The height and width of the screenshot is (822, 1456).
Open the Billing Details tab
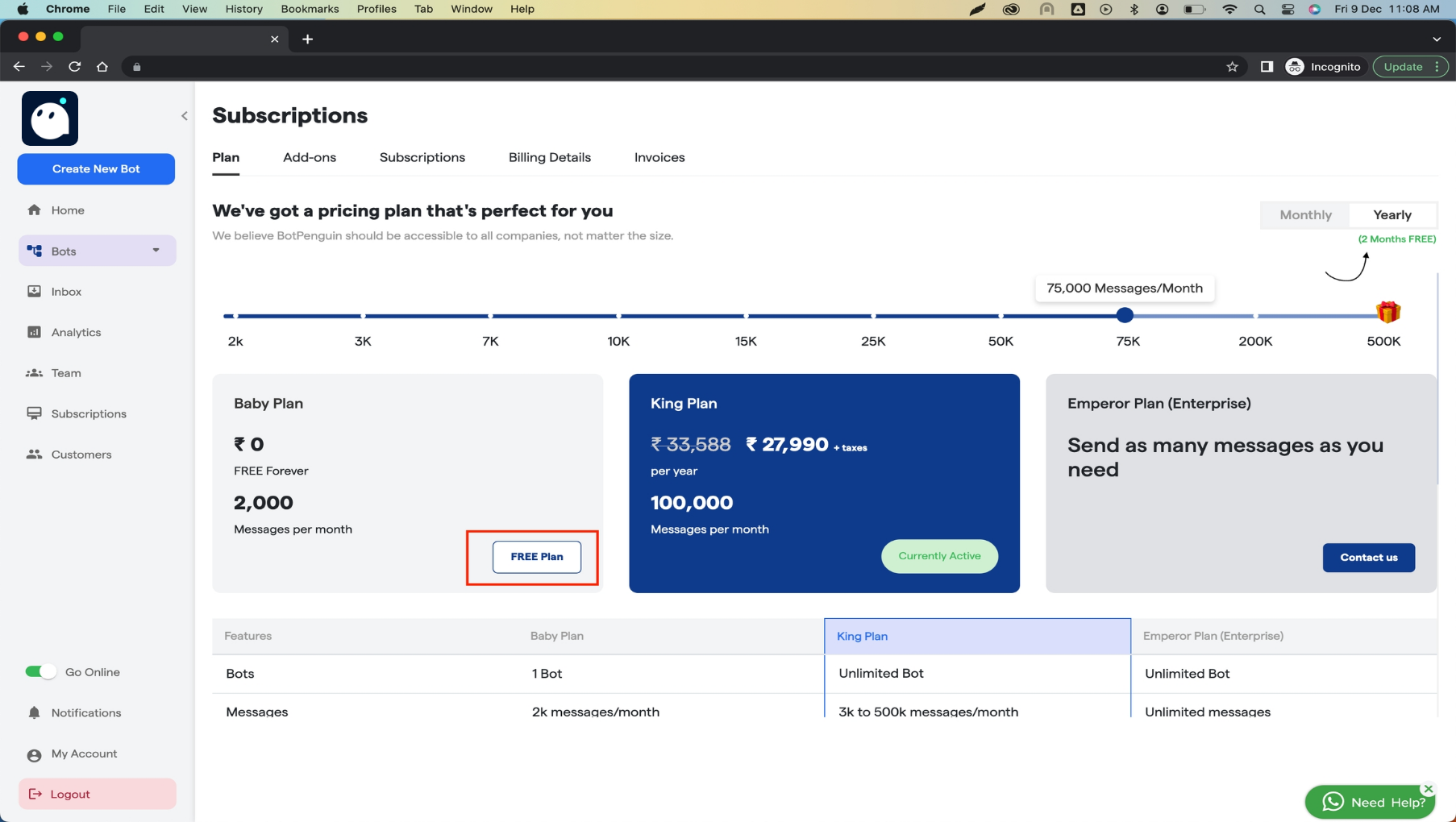(550, 157)
